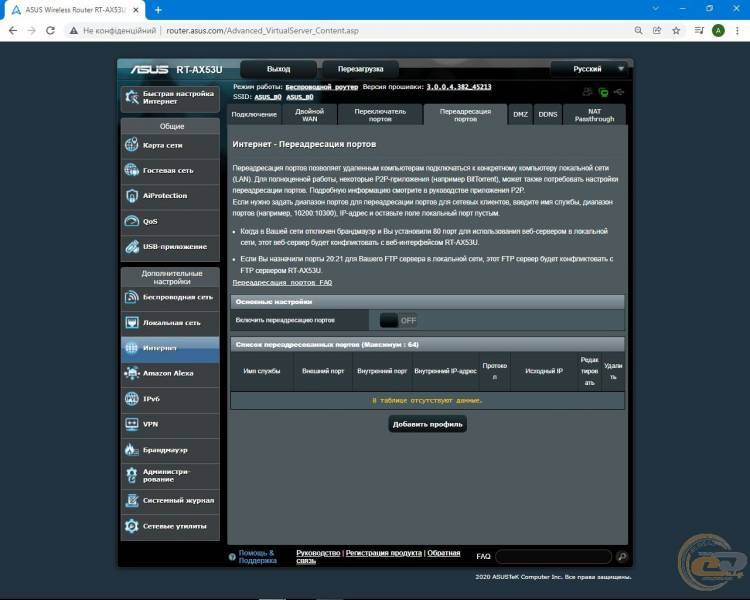Open AiProtection shield icon
750x600 pixels.
point(132,195)
